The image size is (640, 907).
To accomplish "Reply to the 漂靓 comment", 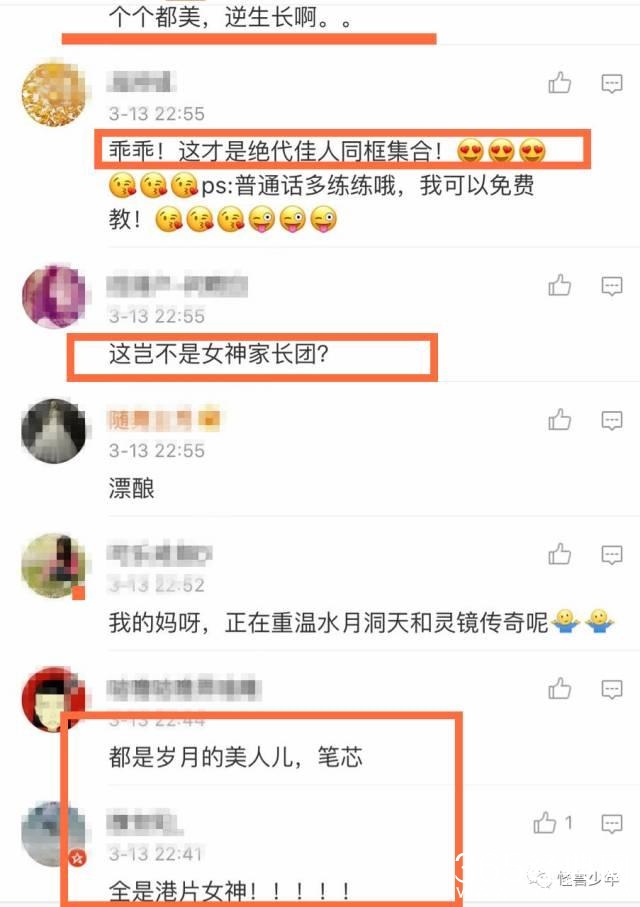I will pos(612,421).
